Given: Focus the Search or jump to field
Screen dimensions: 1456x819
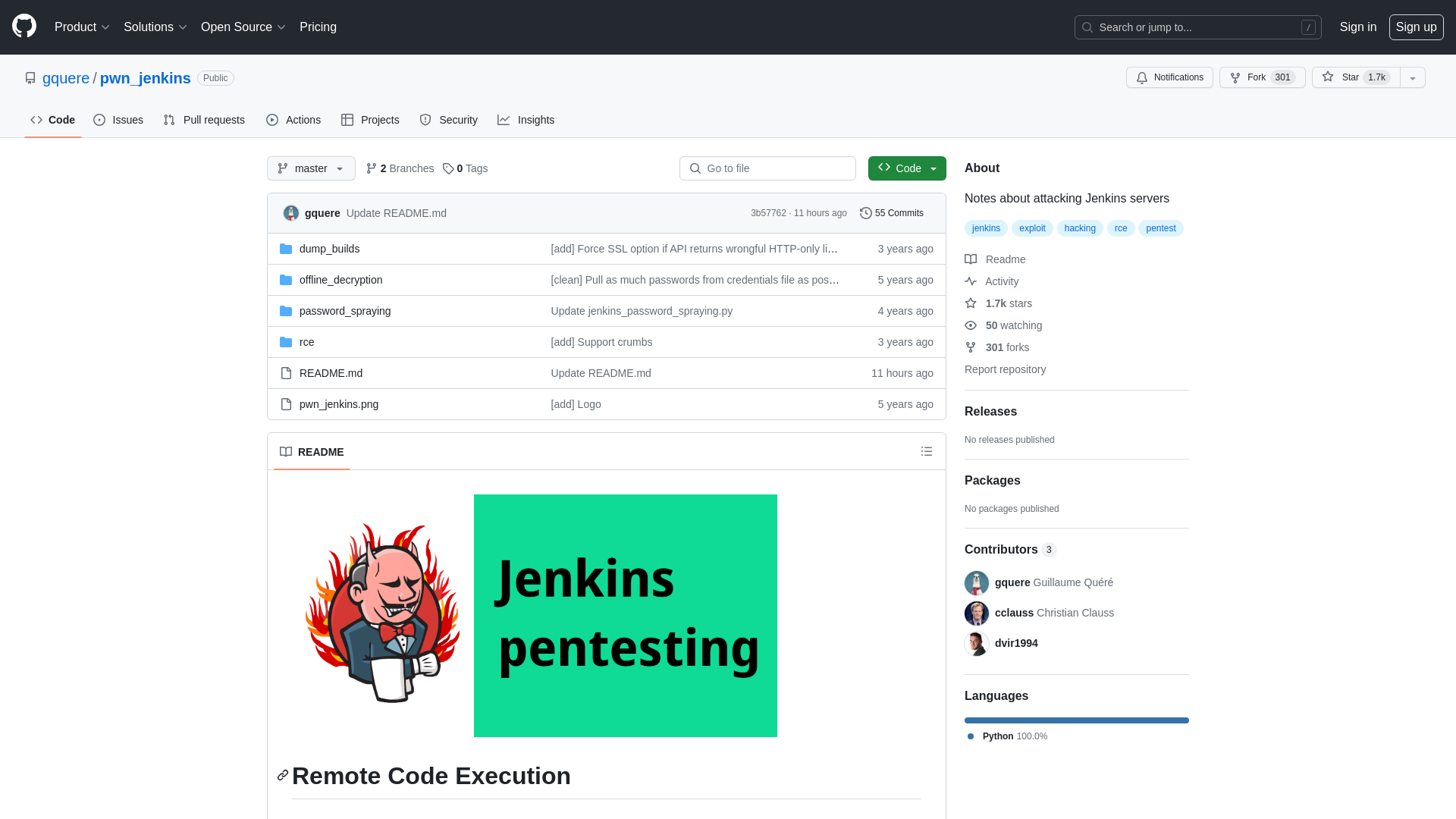Looking at the screenshot, I should click(x=1198, y=27).
